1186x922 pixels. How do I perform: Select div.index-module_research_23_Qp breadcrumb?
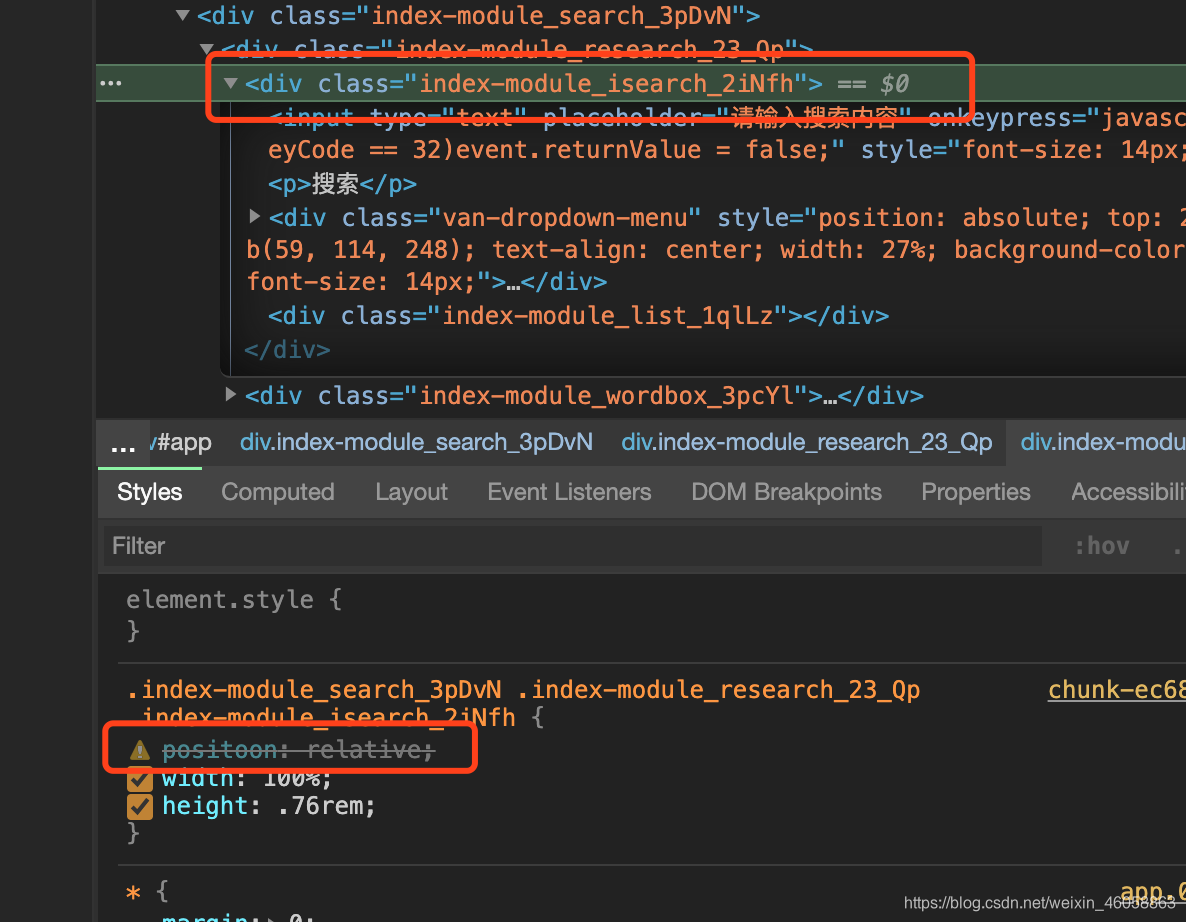pyautogui.click(x=806, y=442)
